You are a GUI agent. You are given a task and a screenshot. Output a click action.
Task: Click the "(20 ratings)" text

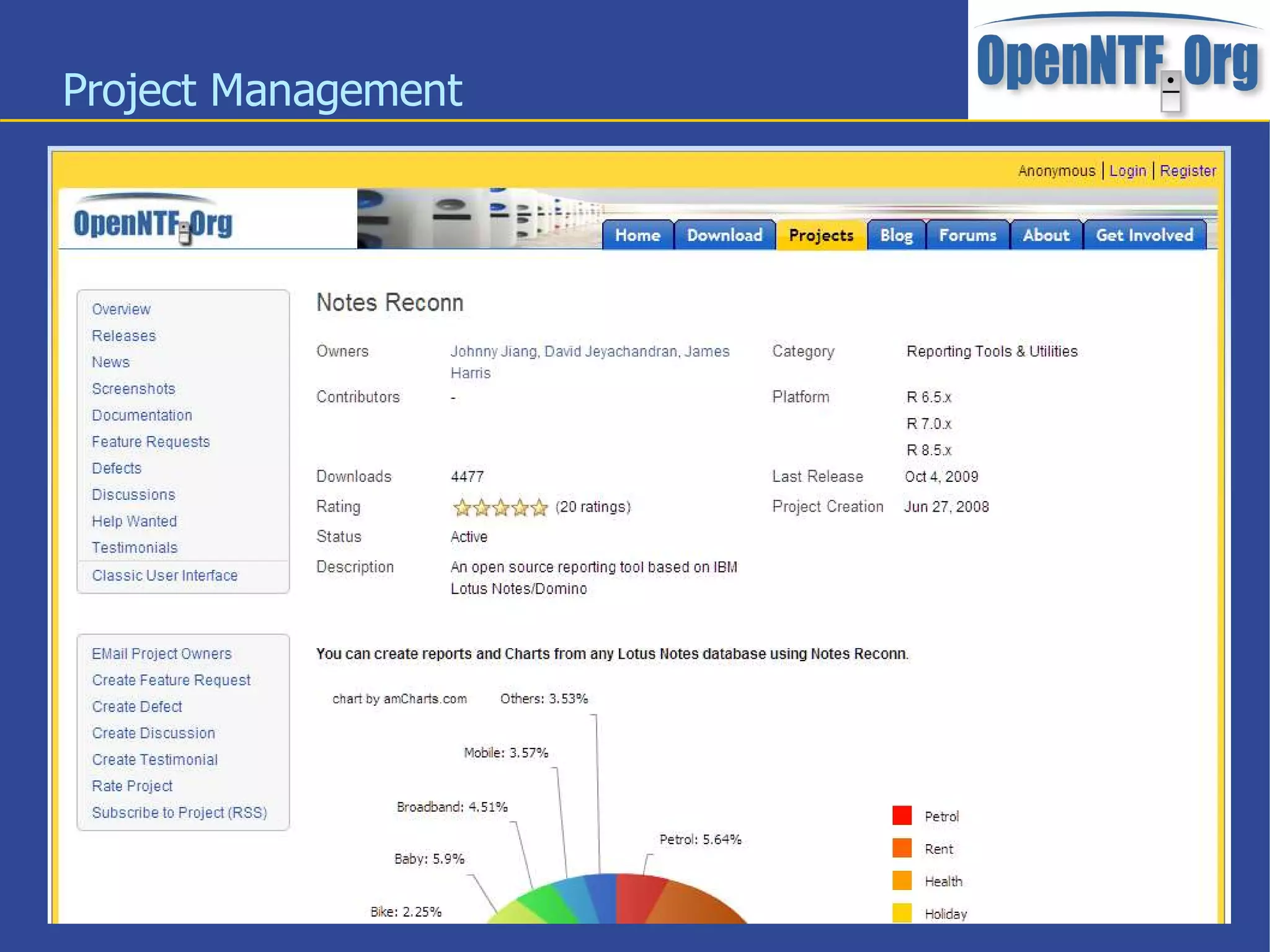[x=593, y=507]
